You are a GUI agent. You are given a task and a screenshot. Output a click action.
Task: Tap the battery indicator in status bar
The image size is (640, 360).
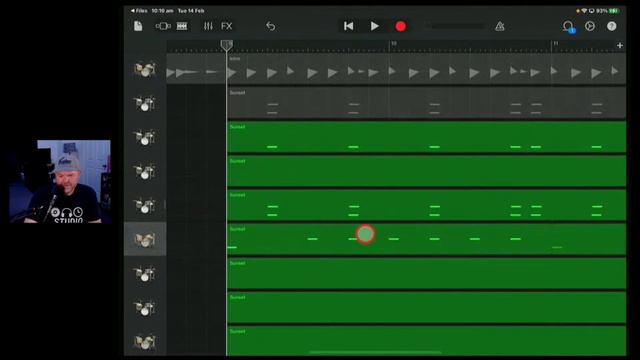pyautogui.click(x=614, y=11)
